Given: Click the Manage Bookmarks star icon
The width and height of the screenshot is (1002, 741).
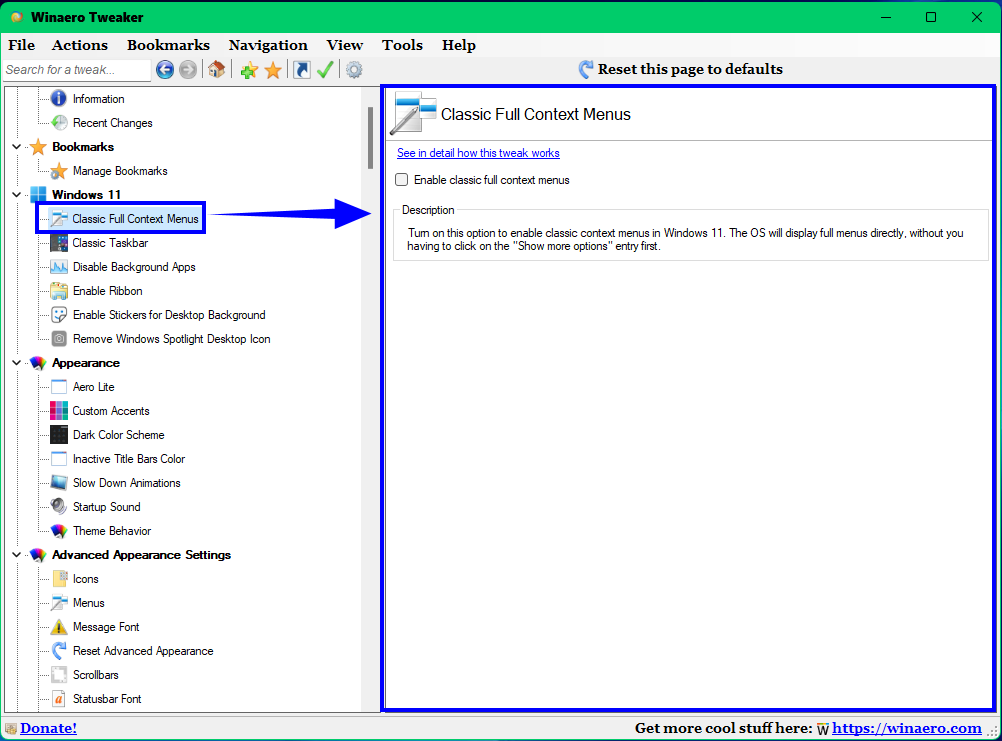Looking at the screenshot, I should tap(59, 171).
